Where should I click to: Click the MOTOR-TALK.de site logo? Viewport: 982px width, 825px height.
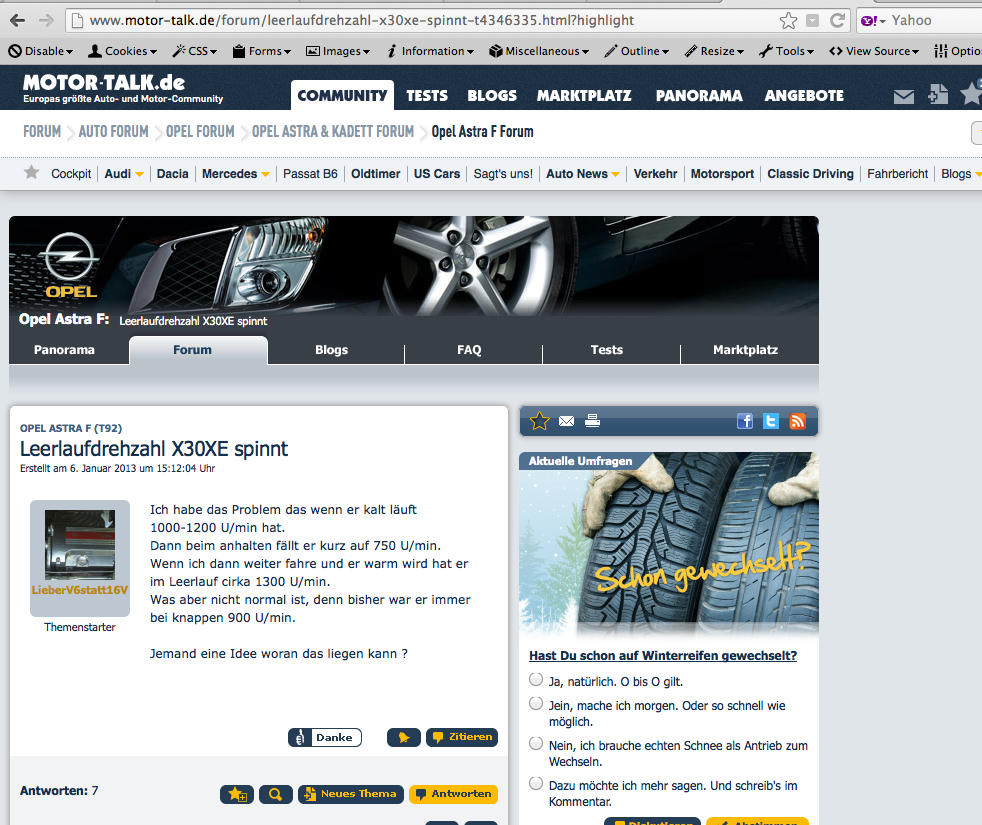pos(122,88)
